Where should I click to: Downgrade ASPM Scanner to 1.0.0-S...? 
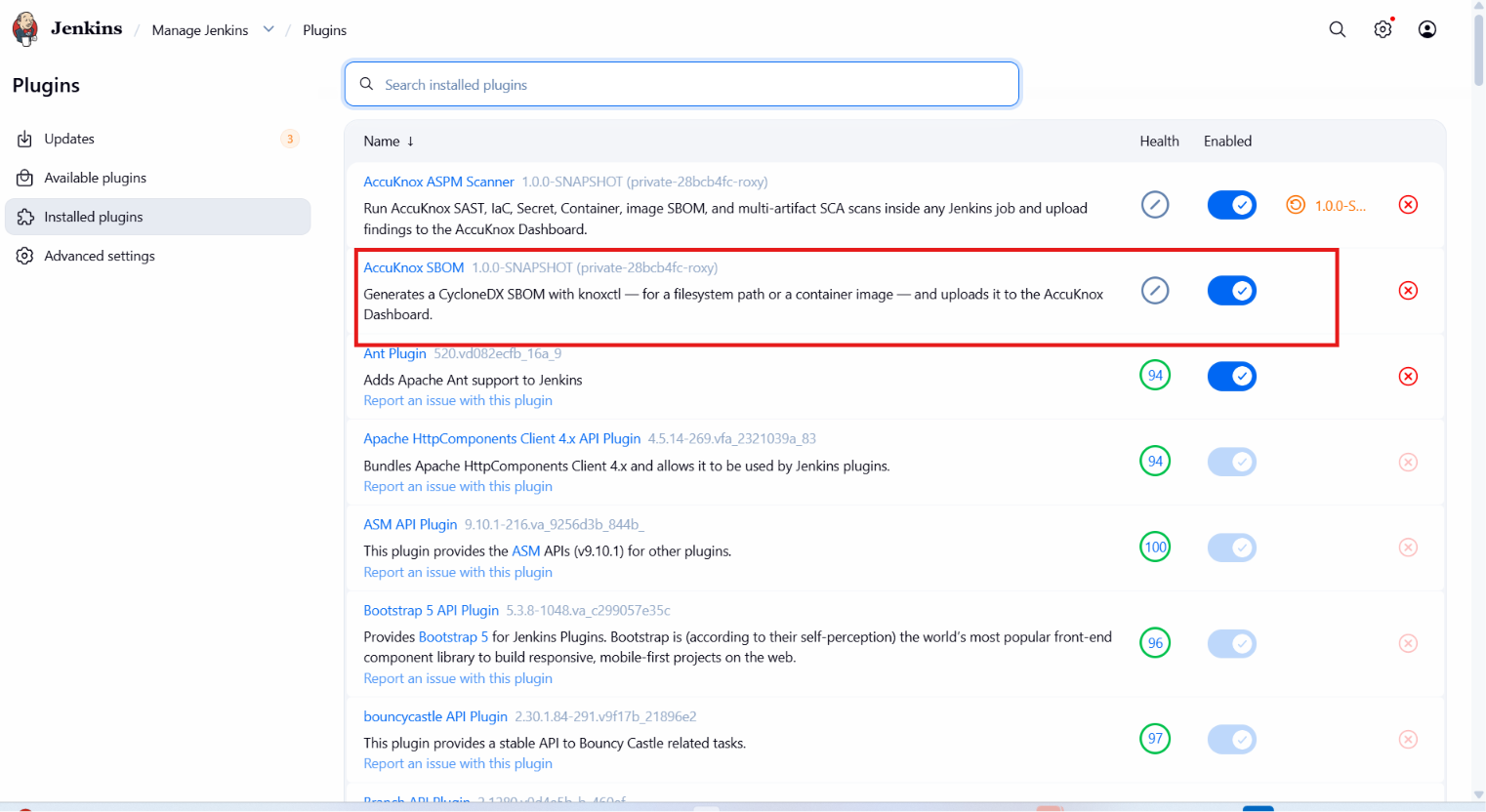[1327, 205]
